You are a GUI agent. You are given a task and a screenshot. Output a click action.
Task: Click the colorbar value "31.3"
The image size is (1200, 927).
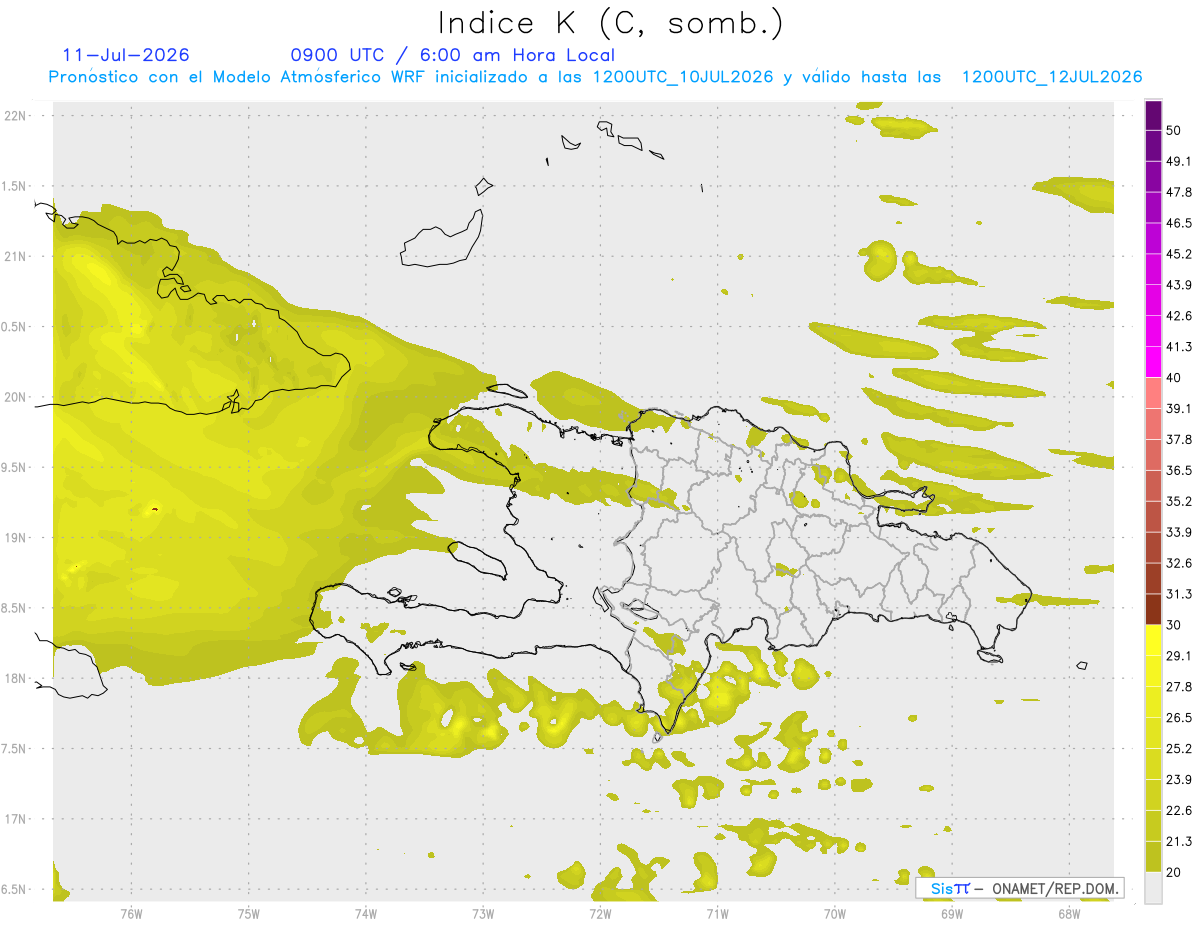[1179, 595]
